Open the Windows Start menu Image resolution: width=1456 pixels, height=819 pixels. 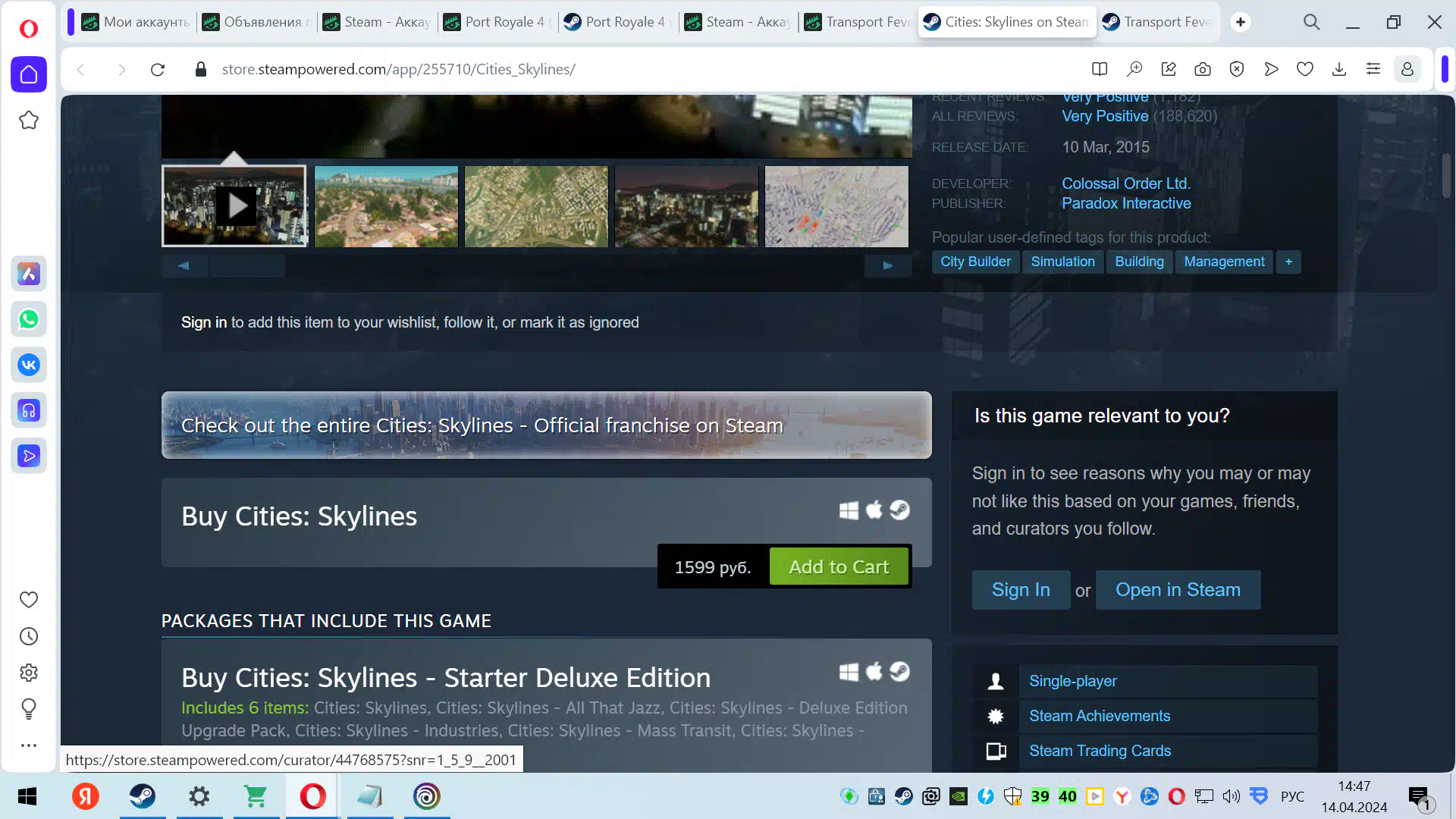[x=27, y=796]
